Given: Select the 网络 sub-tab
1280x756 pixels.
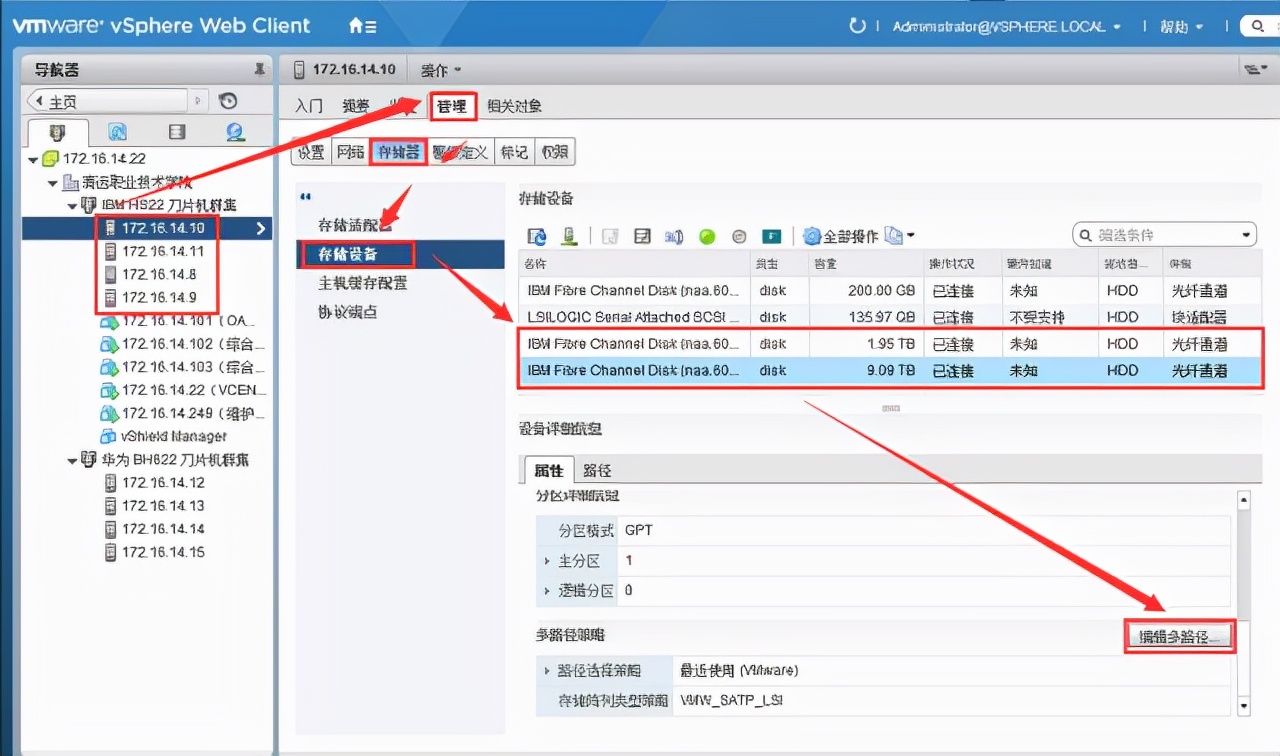Looking at the screenshot, I should (x=351, y=152).
